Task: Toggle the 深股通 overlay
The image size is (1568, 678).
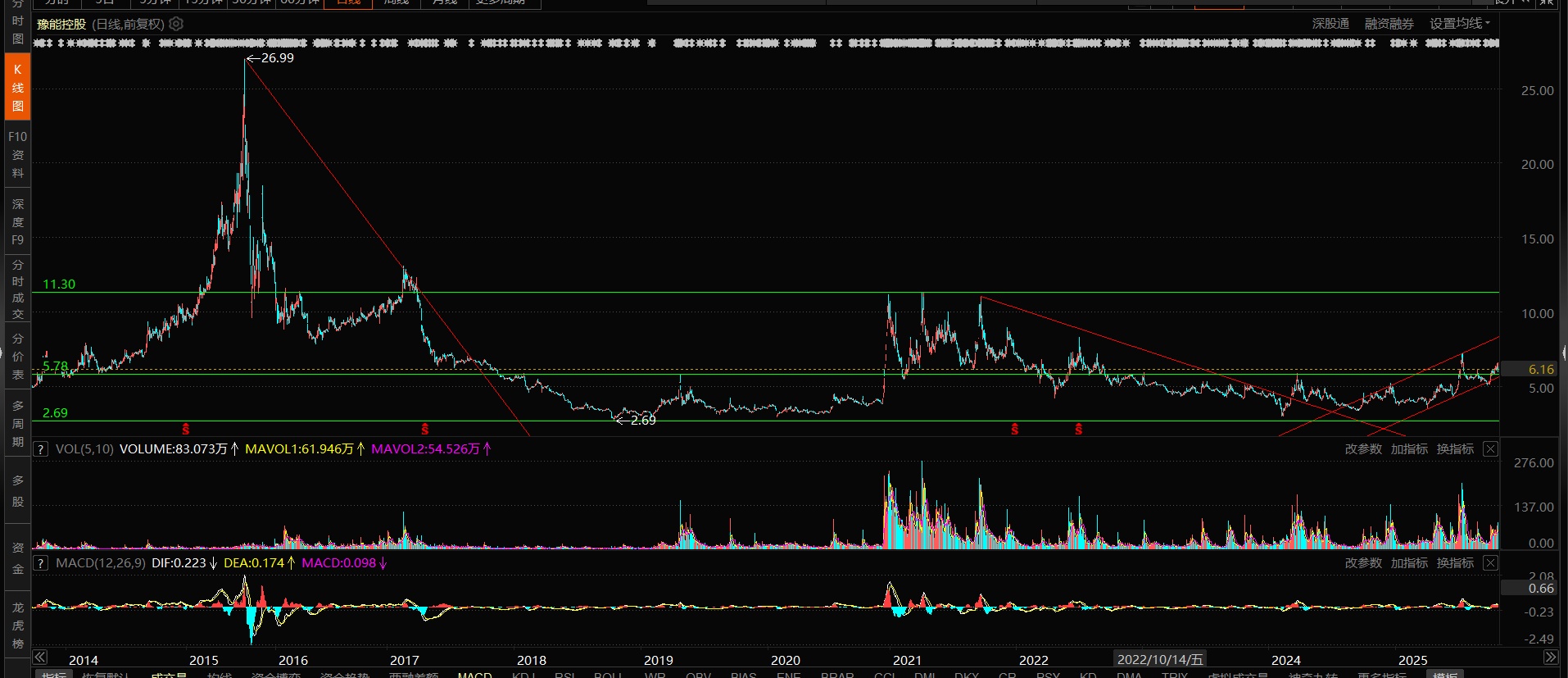Action: click(1330, 24)
